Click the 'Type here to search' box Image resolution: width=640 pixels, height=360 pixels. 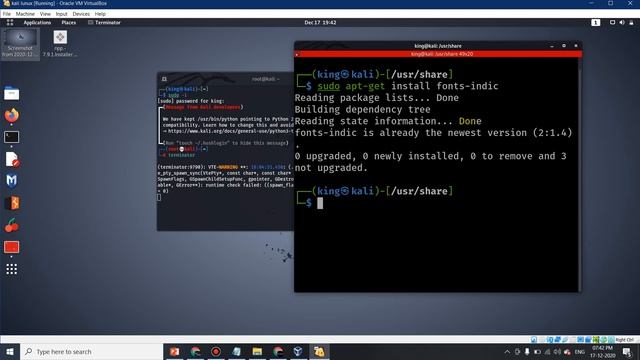(x=91, y=351)
